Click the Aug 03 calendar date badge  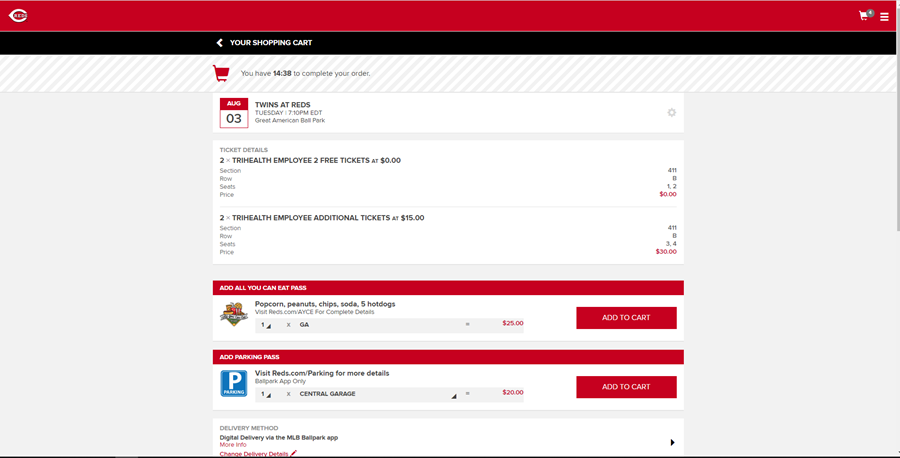point(234,113)
